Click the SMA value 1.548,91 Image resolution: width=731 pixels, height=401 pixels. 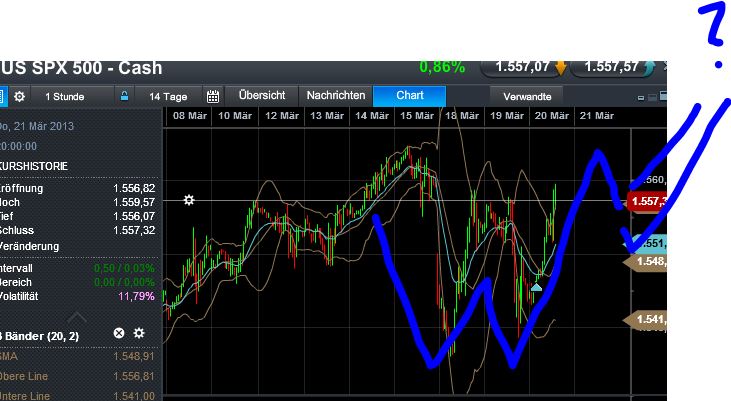tap(134, 356)
